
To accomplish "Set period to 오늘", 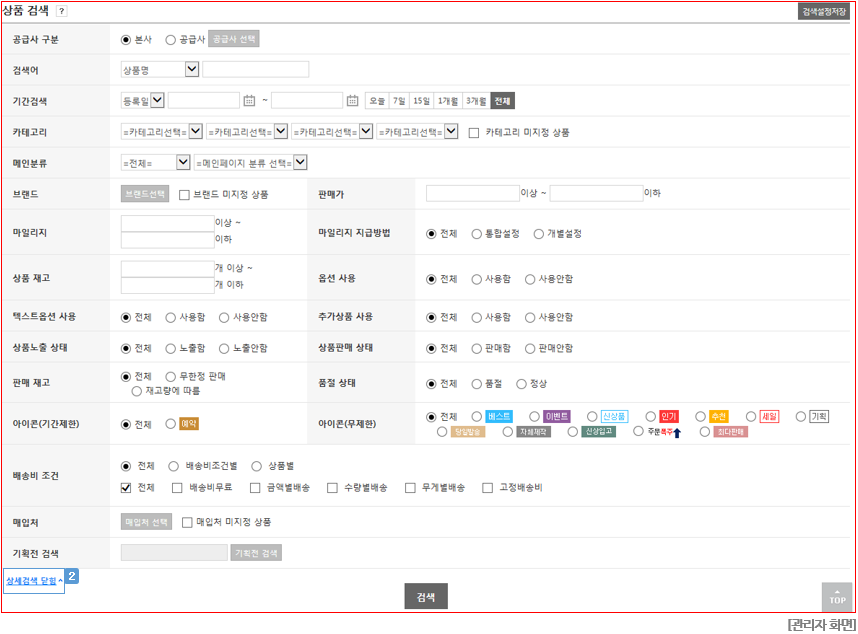I will pyautogui.click(x=377, y=101).
